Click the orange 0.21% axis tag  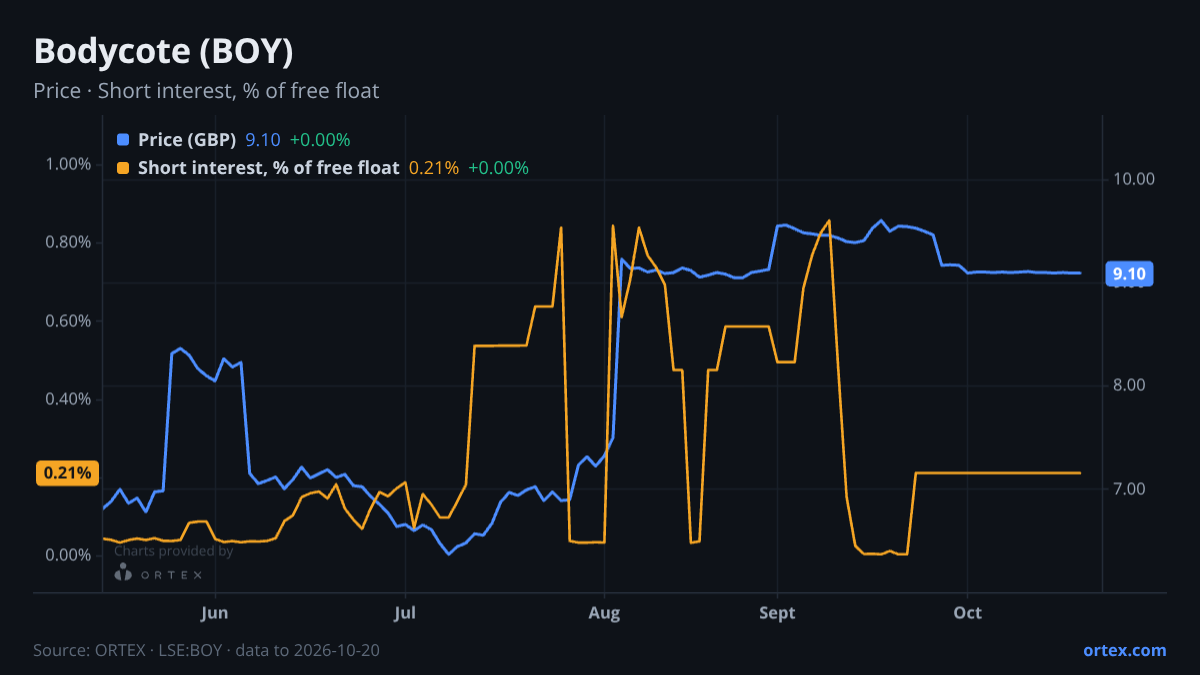68,473
